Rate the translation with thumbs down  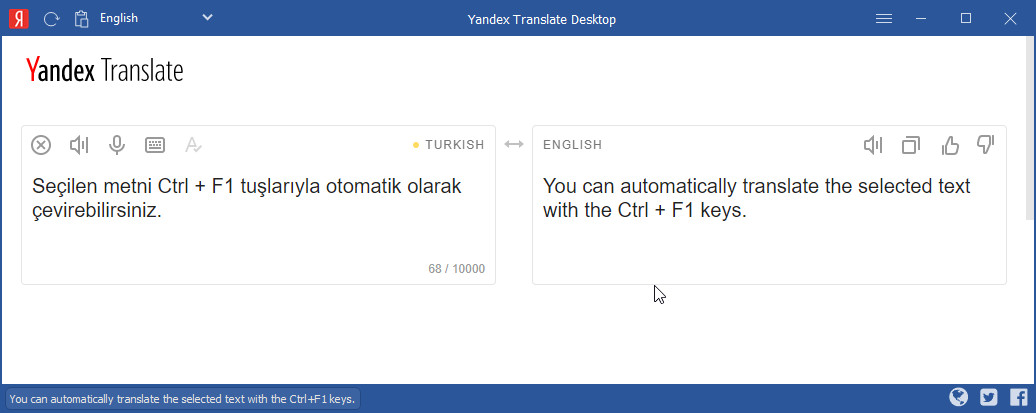point(986,145)
